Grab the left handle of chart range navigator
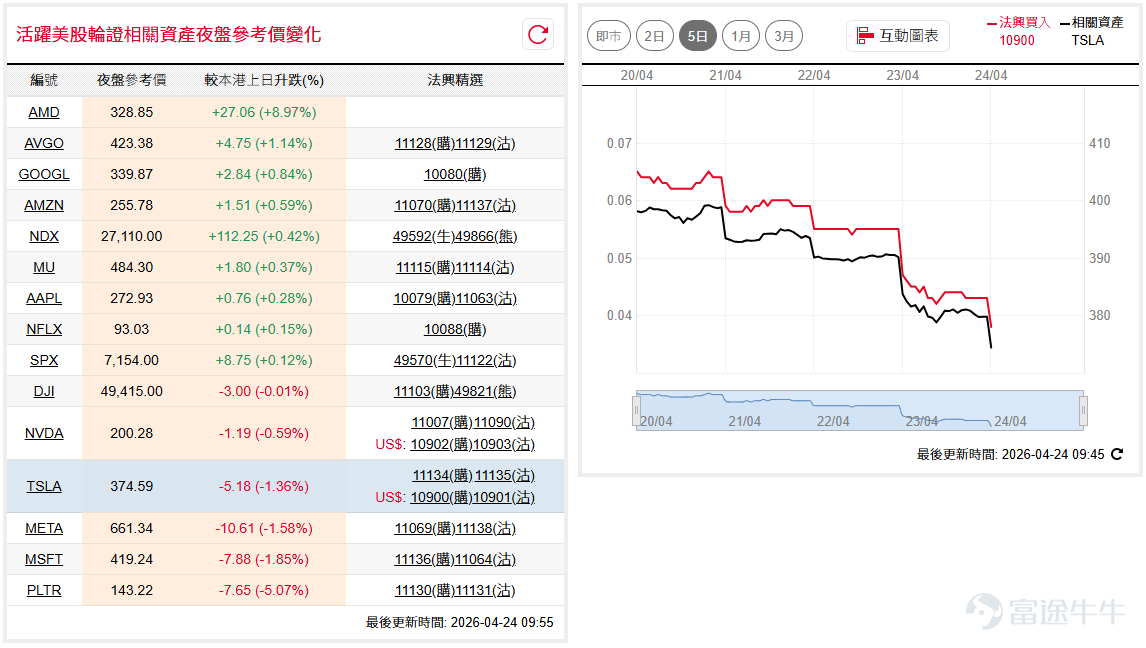Screen dimensions: 1146x648 point(636,411)
